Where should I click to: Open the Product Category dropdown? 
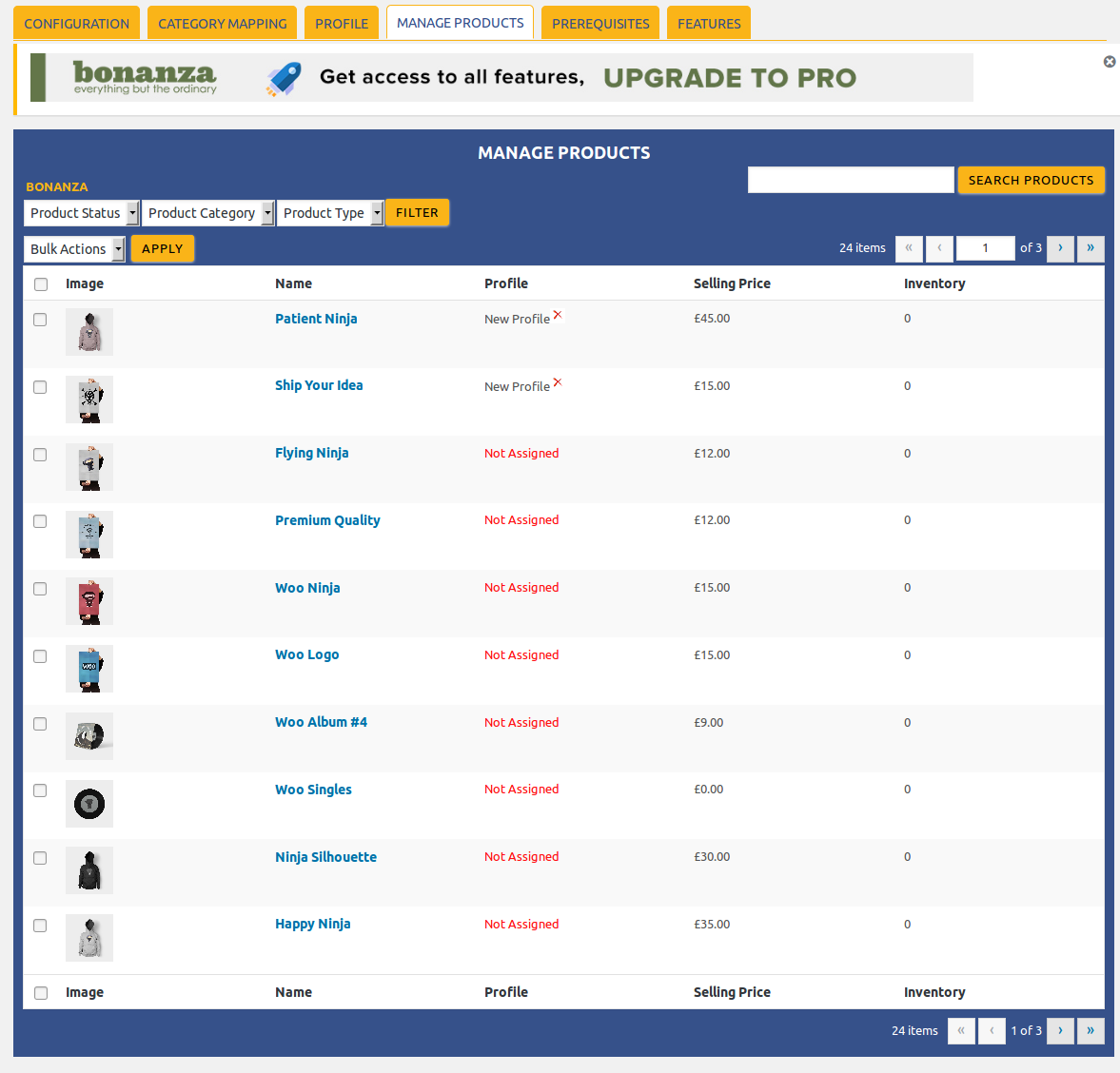(x=207, y=213)
